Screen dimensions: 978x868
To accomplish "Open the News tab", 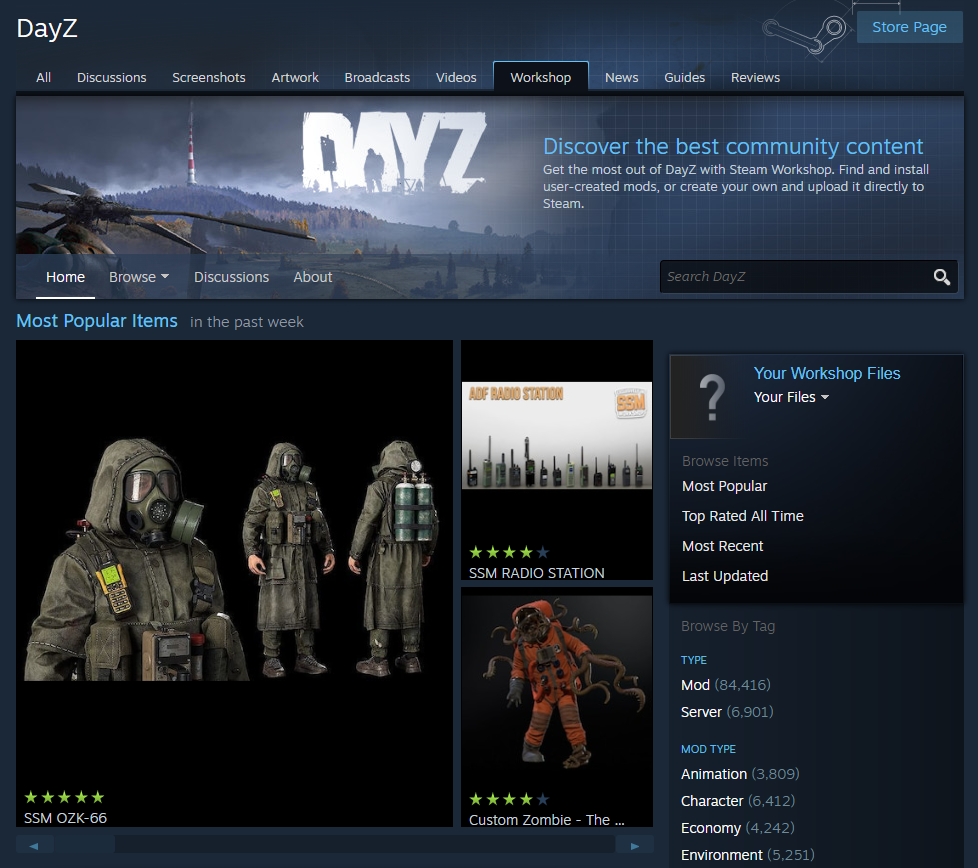I will click(x=621, y=77).
